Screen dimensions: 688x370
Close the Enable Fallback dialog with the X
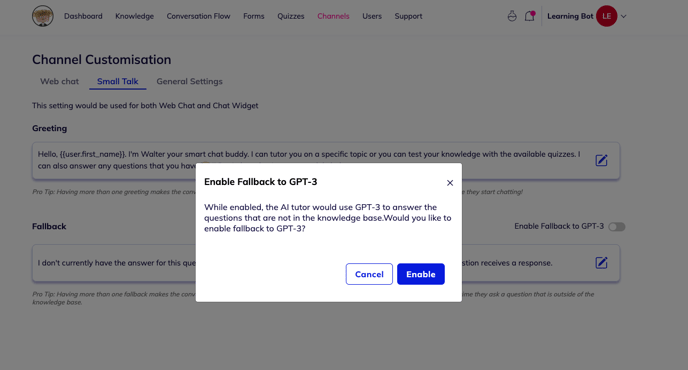450,183
